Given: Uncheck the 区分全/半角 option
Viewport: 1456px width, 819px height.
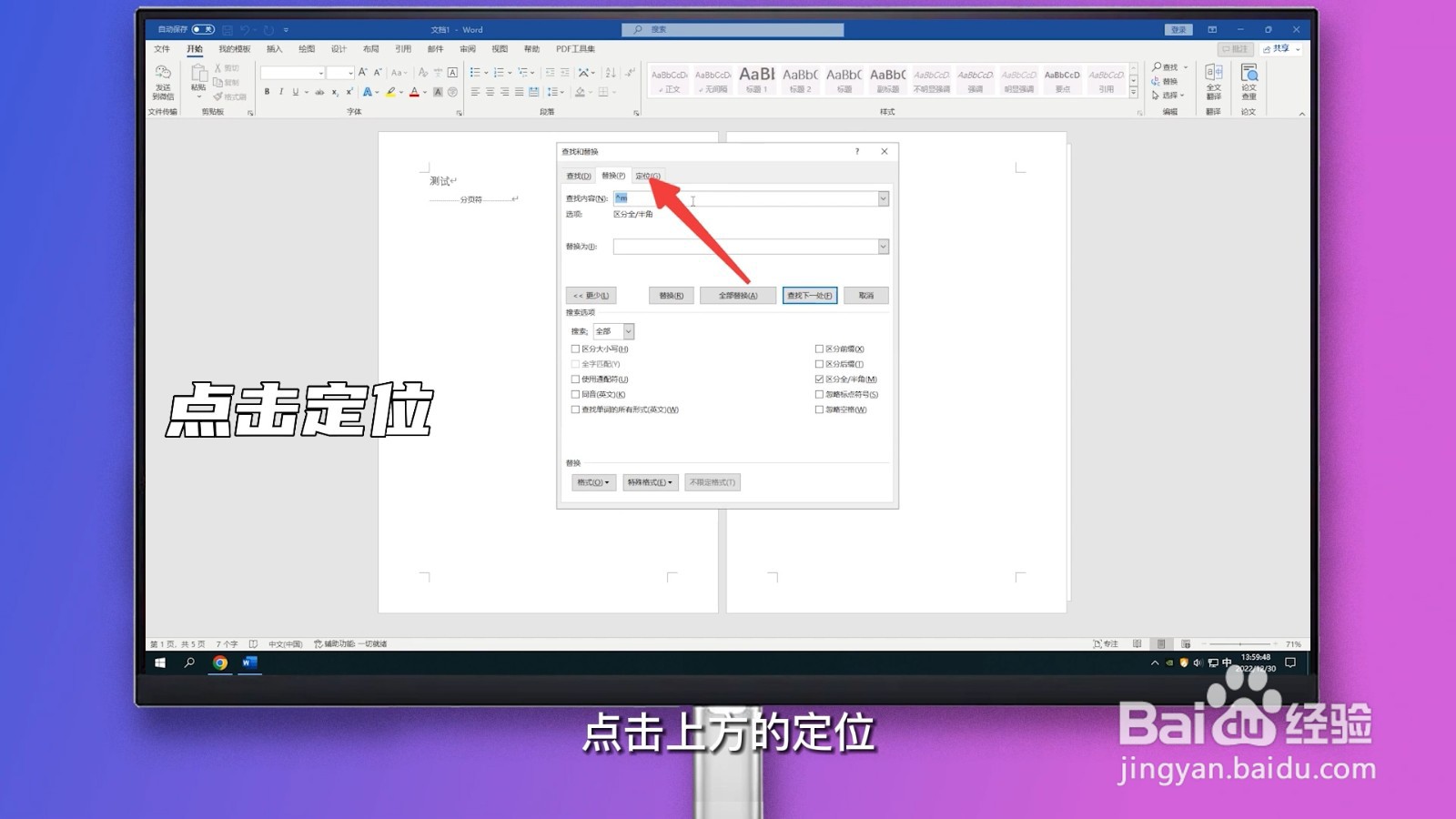Looking at the screenshot, I should click(x=820, y=379).
